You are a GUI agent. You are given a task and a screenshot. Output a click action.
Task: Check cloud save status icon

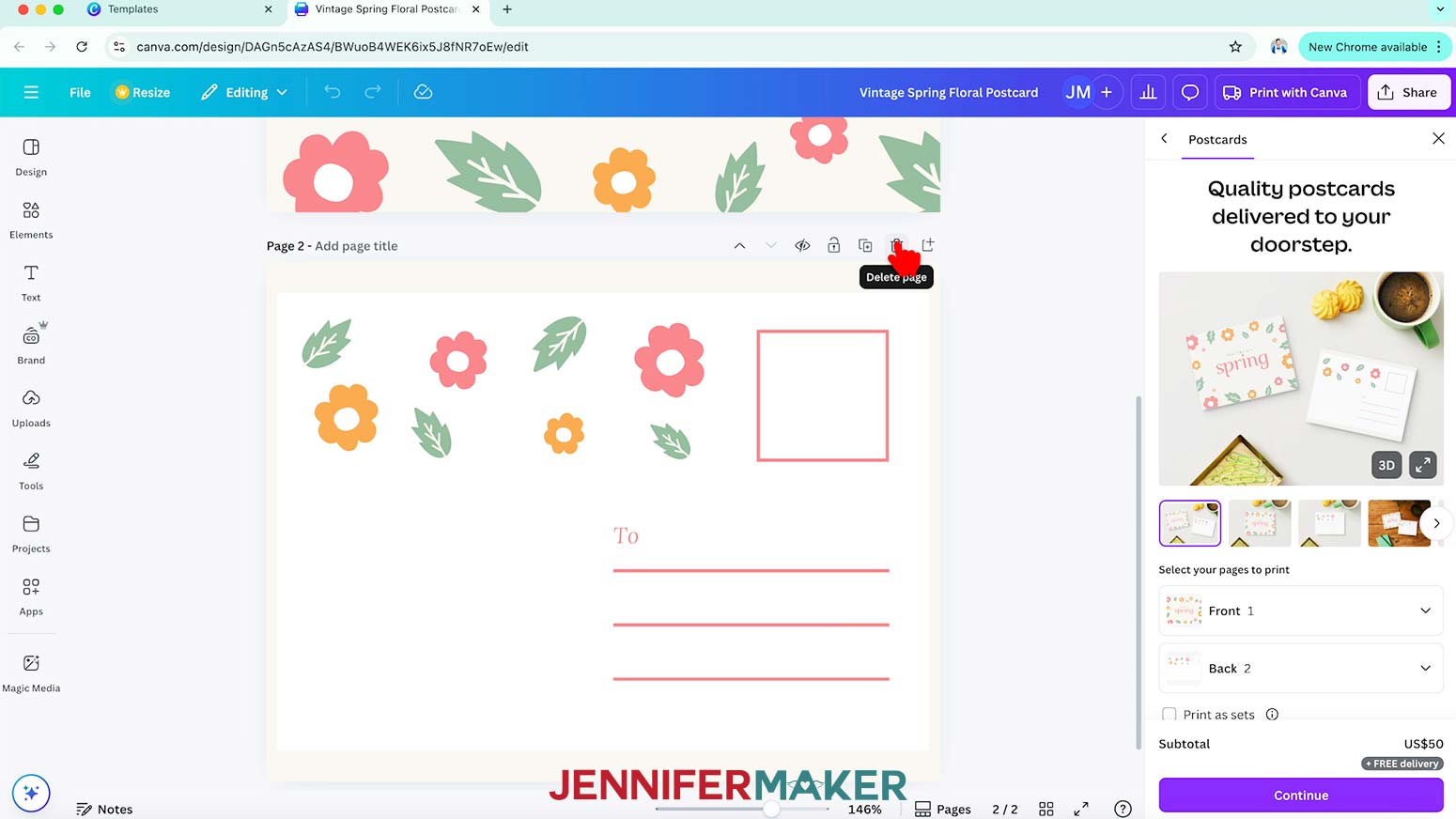423,92
